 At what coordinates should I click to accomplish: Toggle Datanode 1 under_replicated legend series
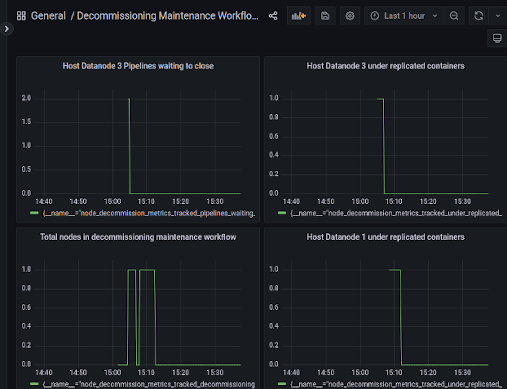396,384
